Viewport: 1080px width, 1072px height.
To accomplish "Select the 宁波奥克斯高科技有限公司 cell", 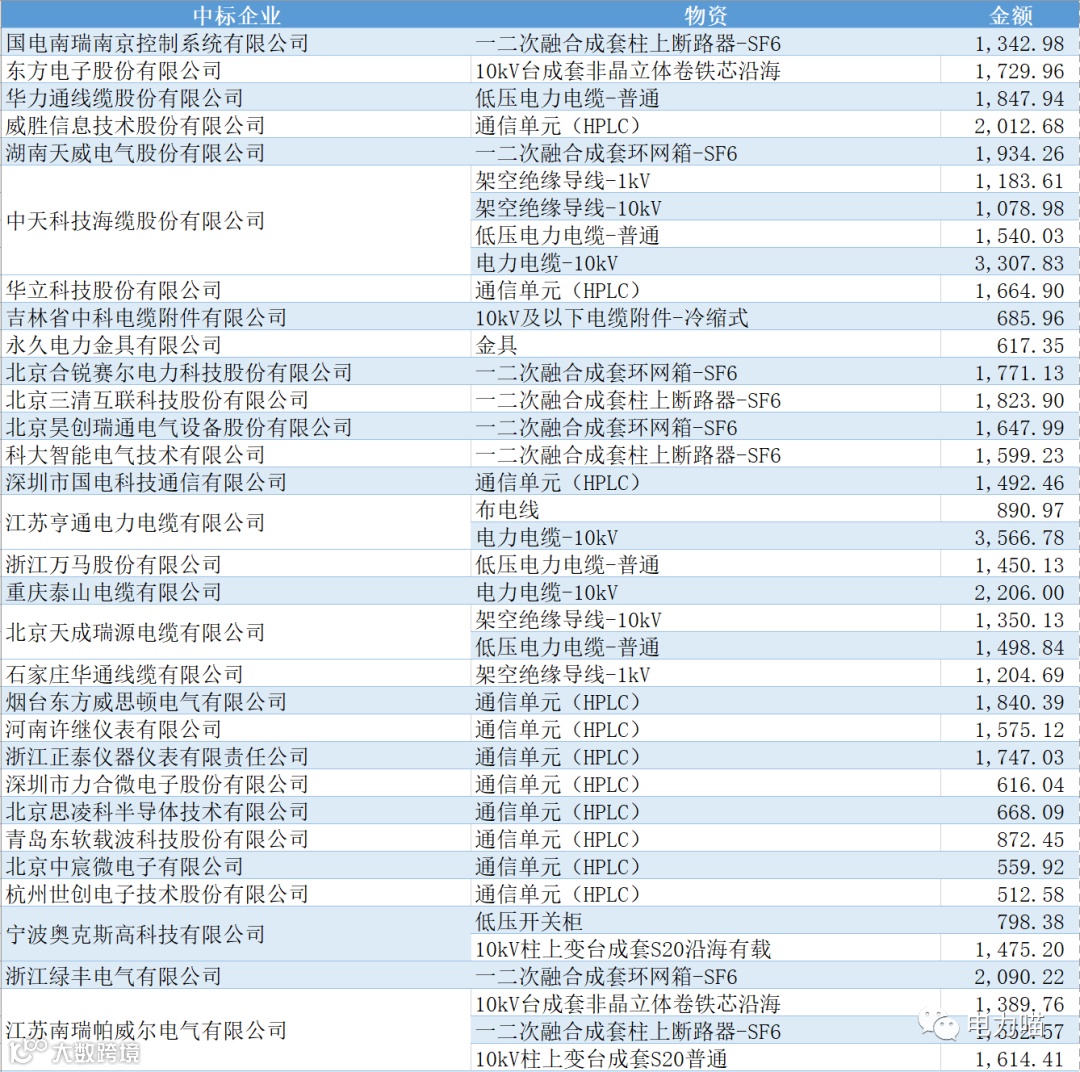I will pos(236,934).
